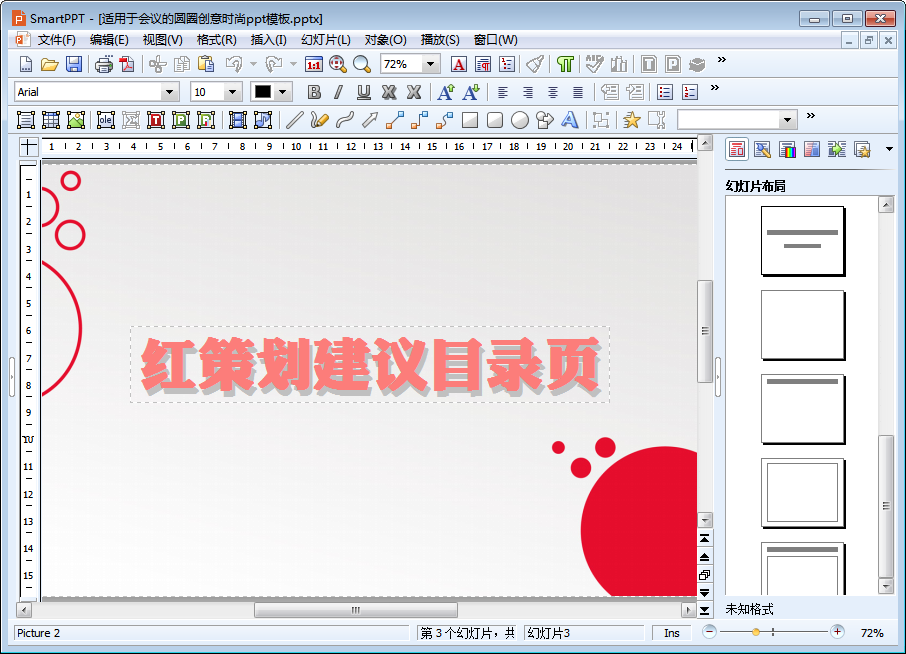
Task: Open the zoom level 72% dropdown
Action: click(430, 64)
